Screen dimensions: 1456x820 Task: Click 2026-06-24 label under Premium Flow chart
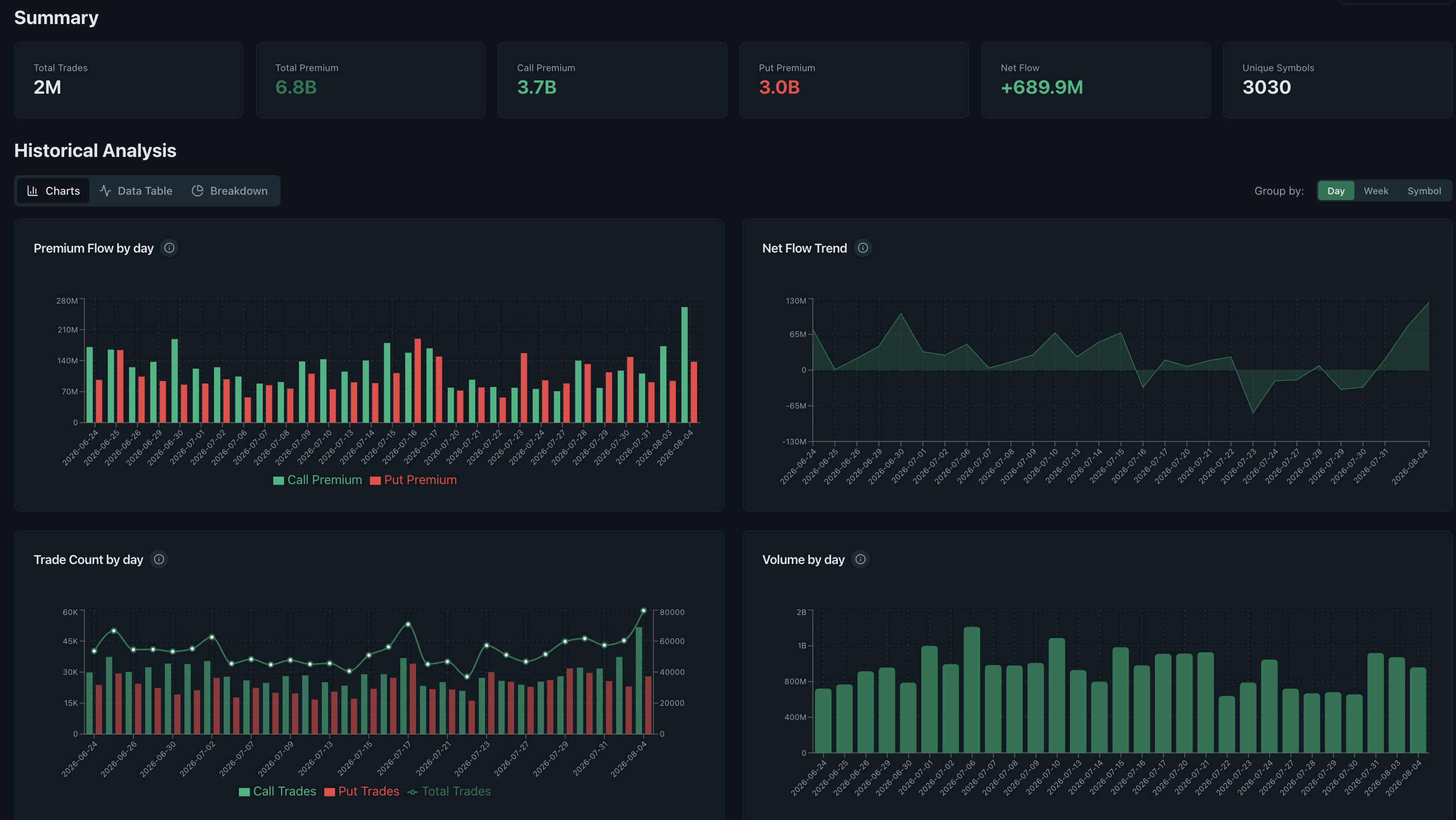[x=80, y=447]
